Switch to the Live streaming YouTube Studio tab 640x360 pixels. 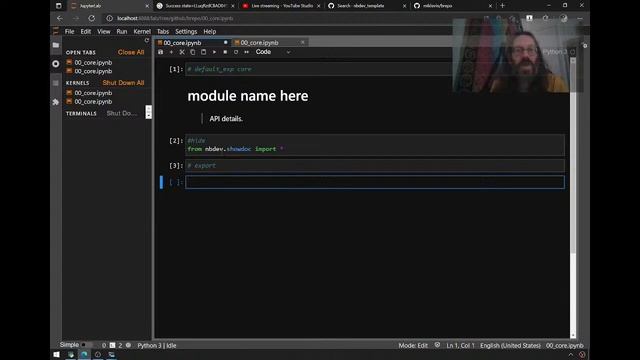tap(282, 6)
